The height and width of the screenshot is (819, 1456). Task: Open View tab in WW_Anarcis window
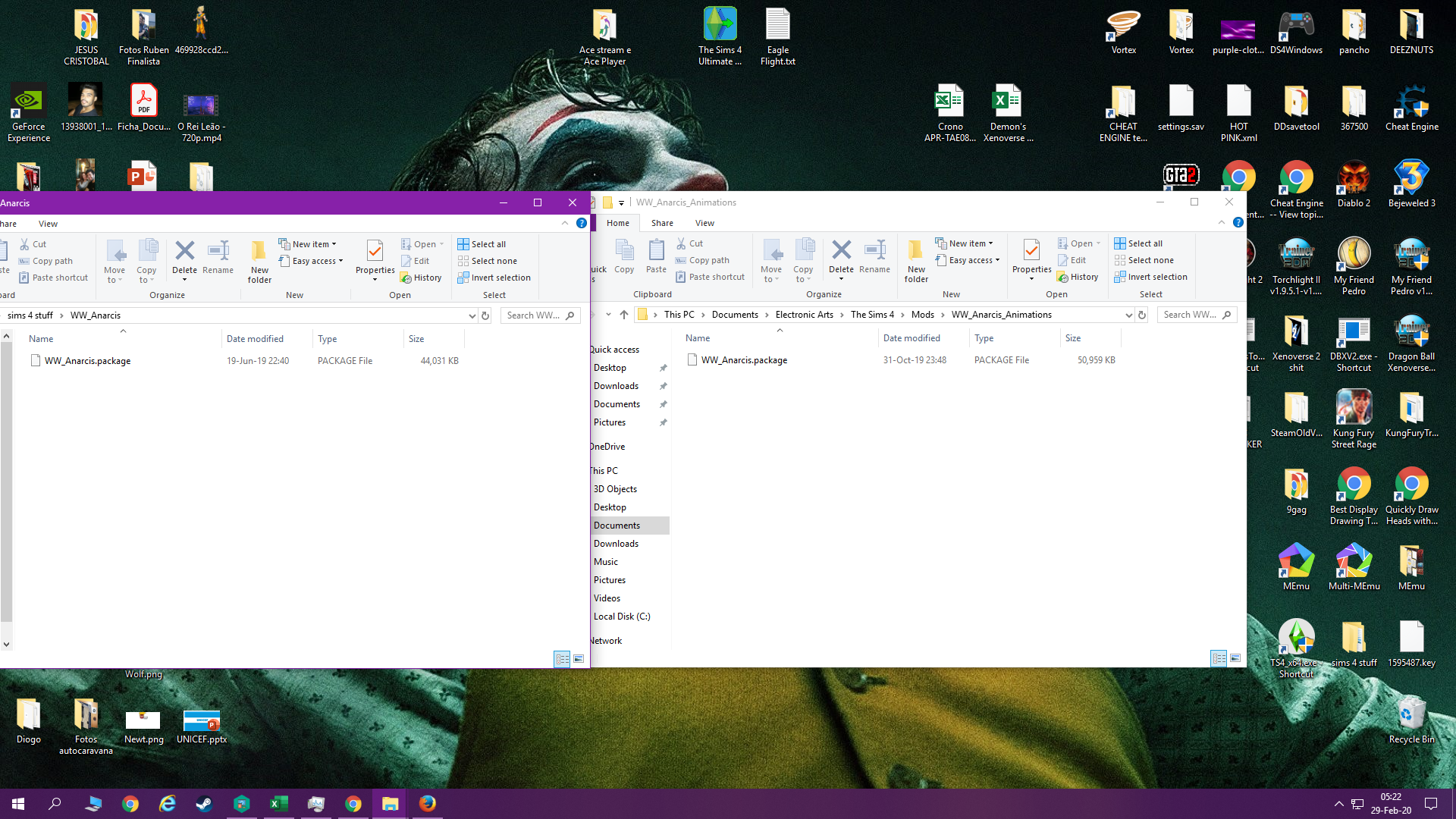point(48,224)
